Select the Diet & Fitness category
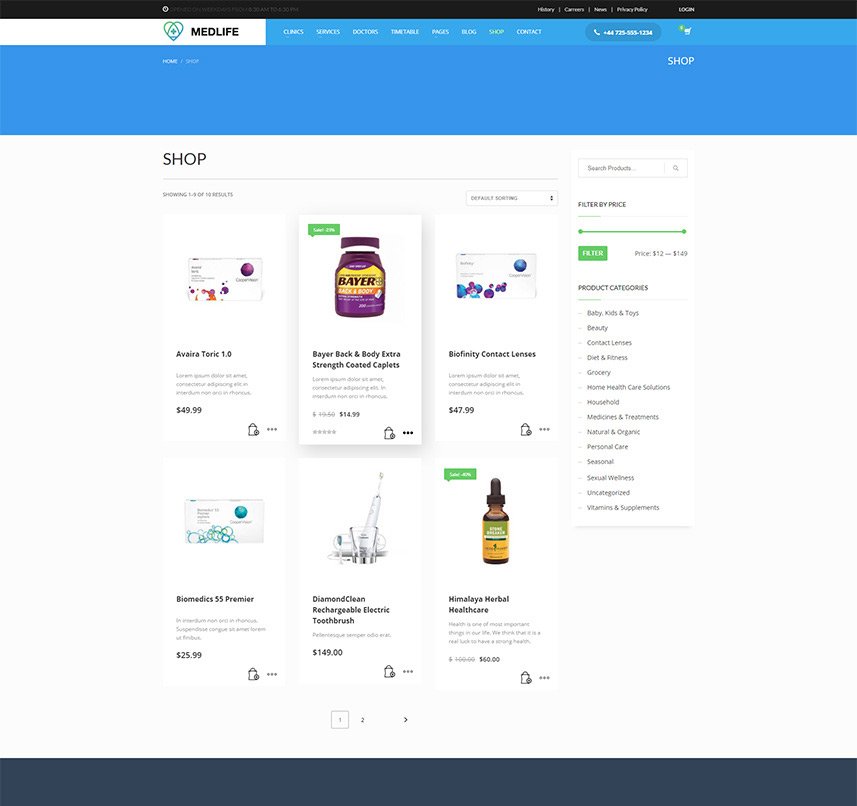The image size is (857, 806). tap(607, 357)
